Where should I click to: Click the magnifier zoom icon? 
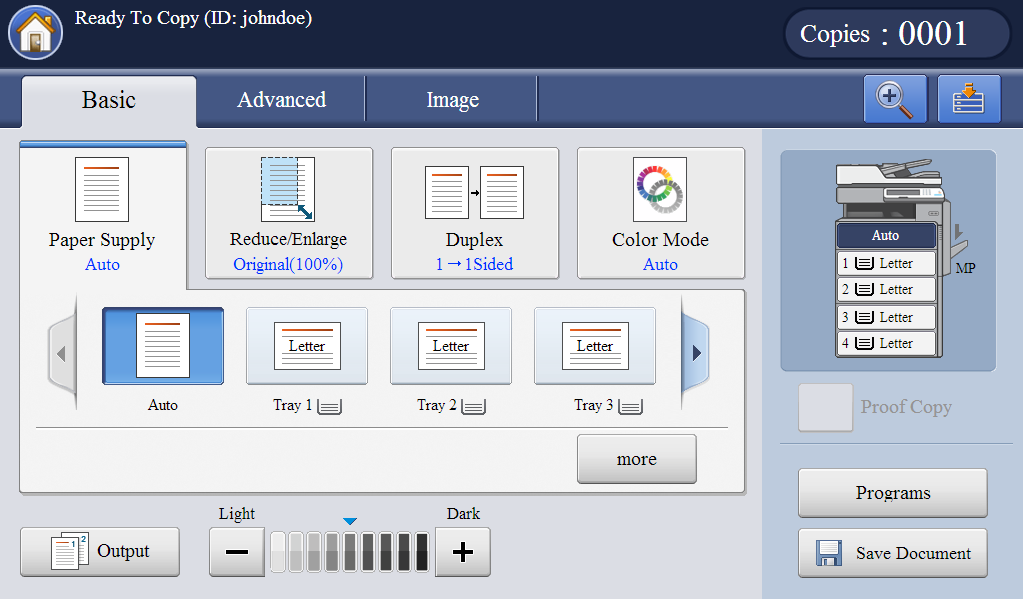(895, 99)
